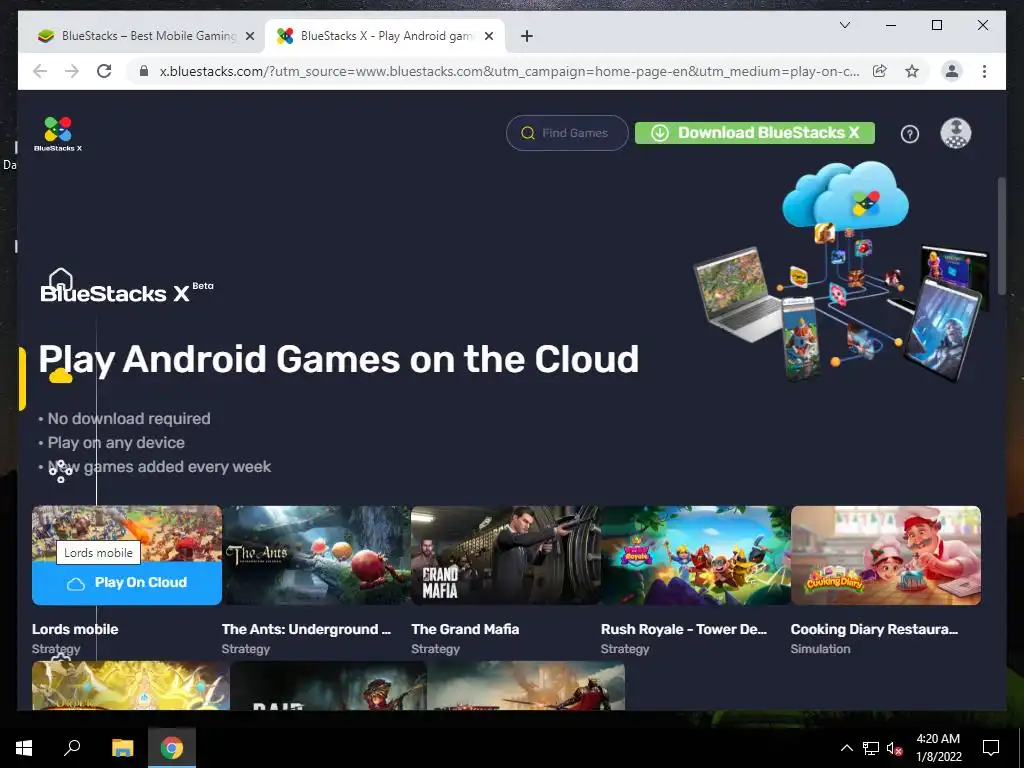
Task: Click the address bar URL
Action: tap(509, 71)
